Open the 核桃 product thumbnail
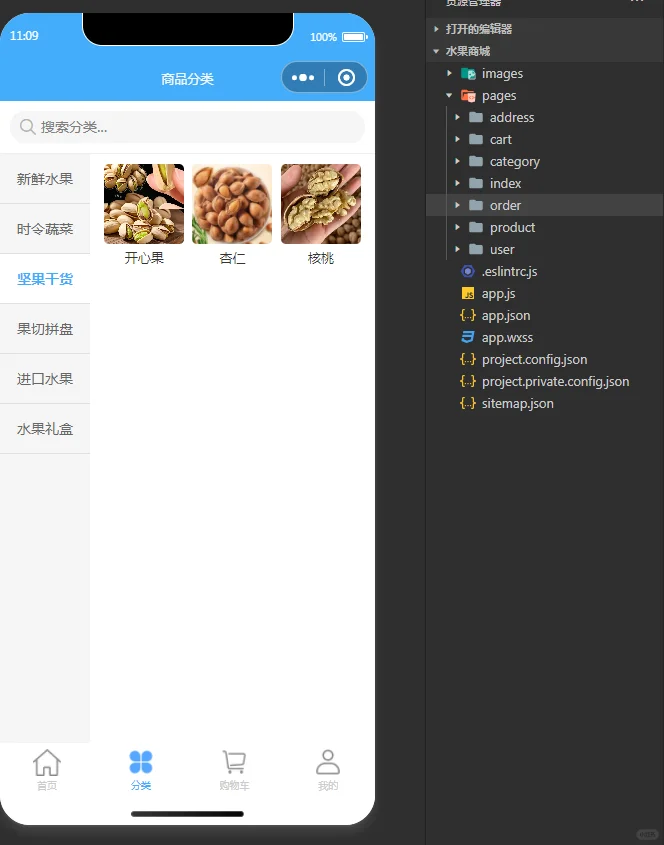This screenshot has width=664, height=845. click(321, 204)
